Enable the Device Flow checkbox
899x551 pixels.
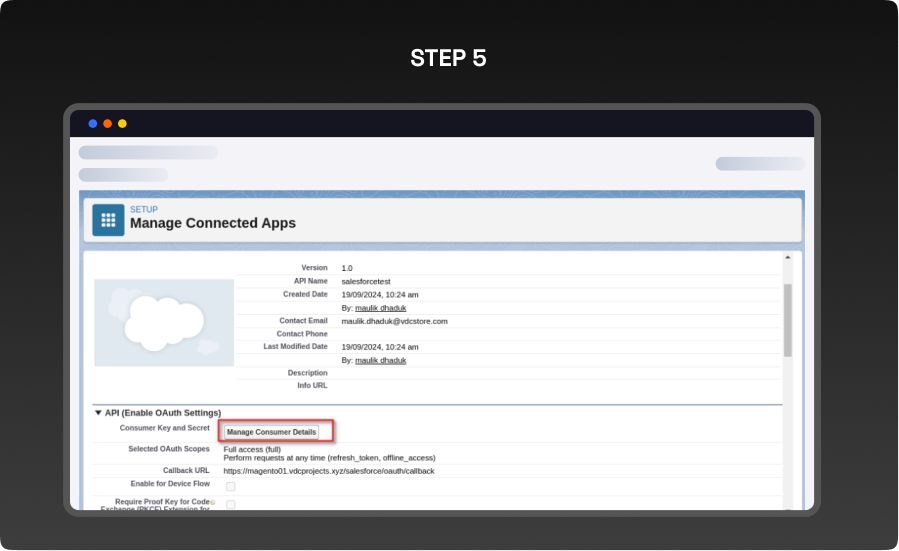pos(230,486)
